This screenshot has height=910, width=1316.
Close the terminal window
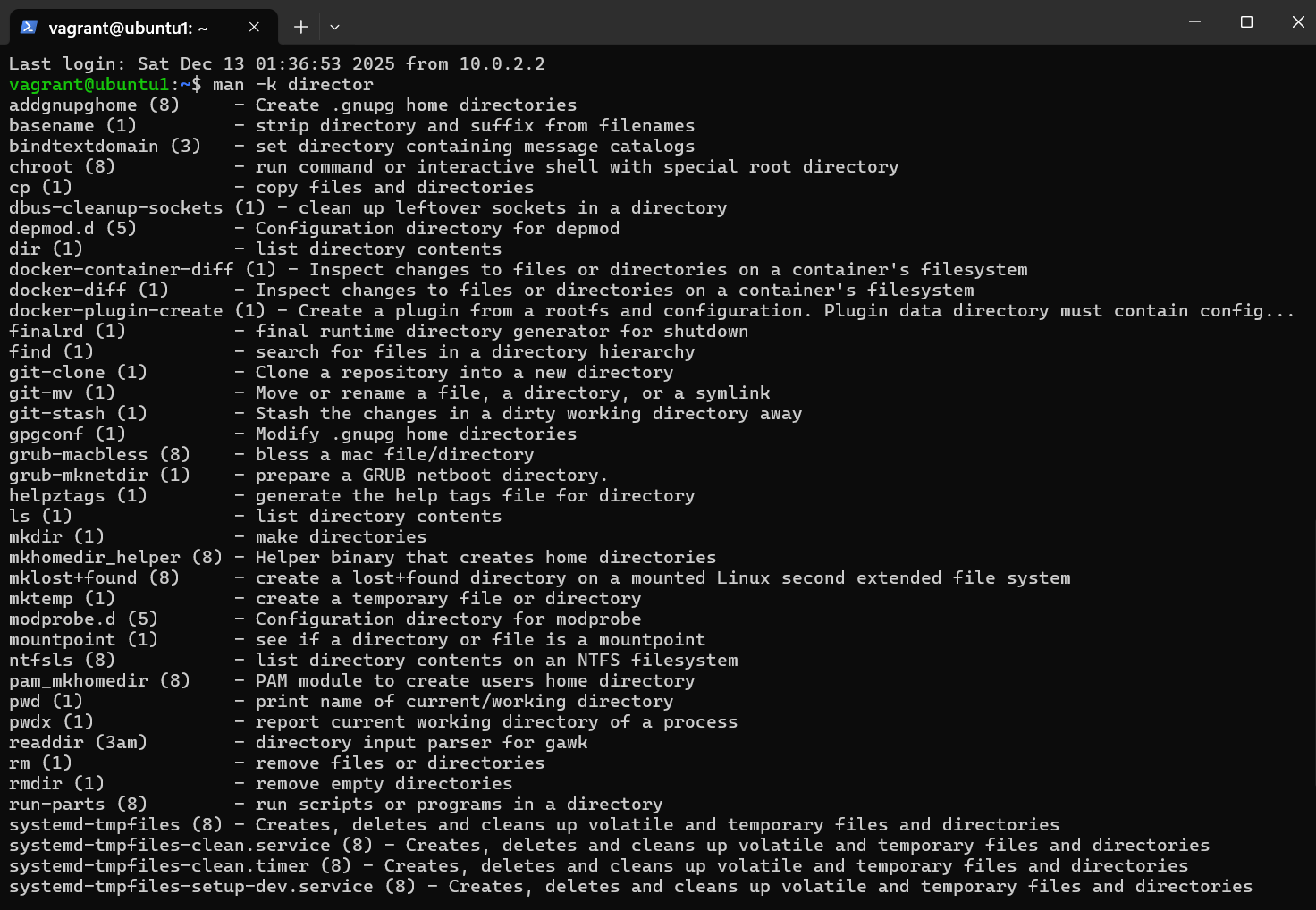1298,21
